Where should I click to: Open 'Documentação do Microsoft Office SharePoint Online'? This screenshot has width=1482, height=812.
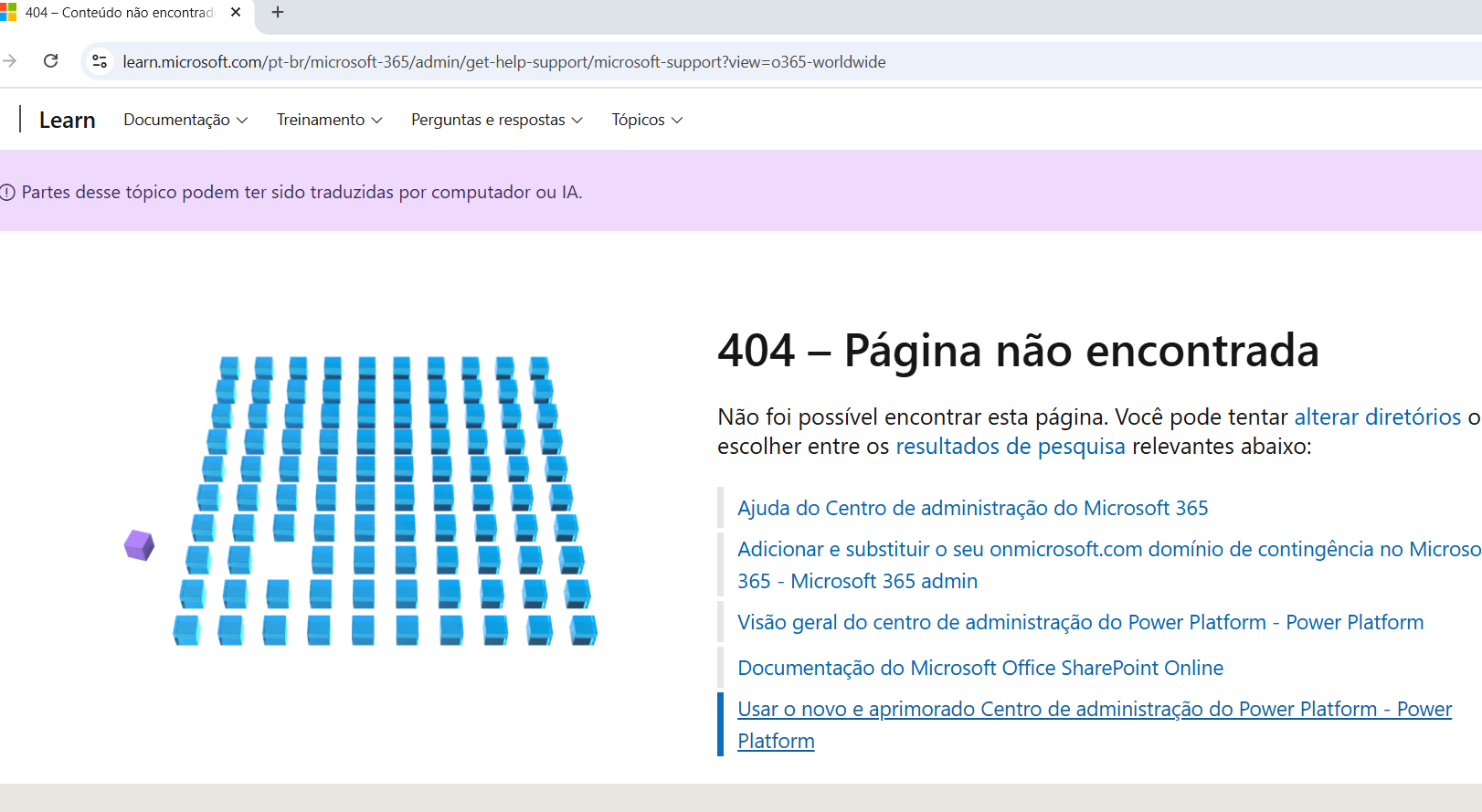980,668
